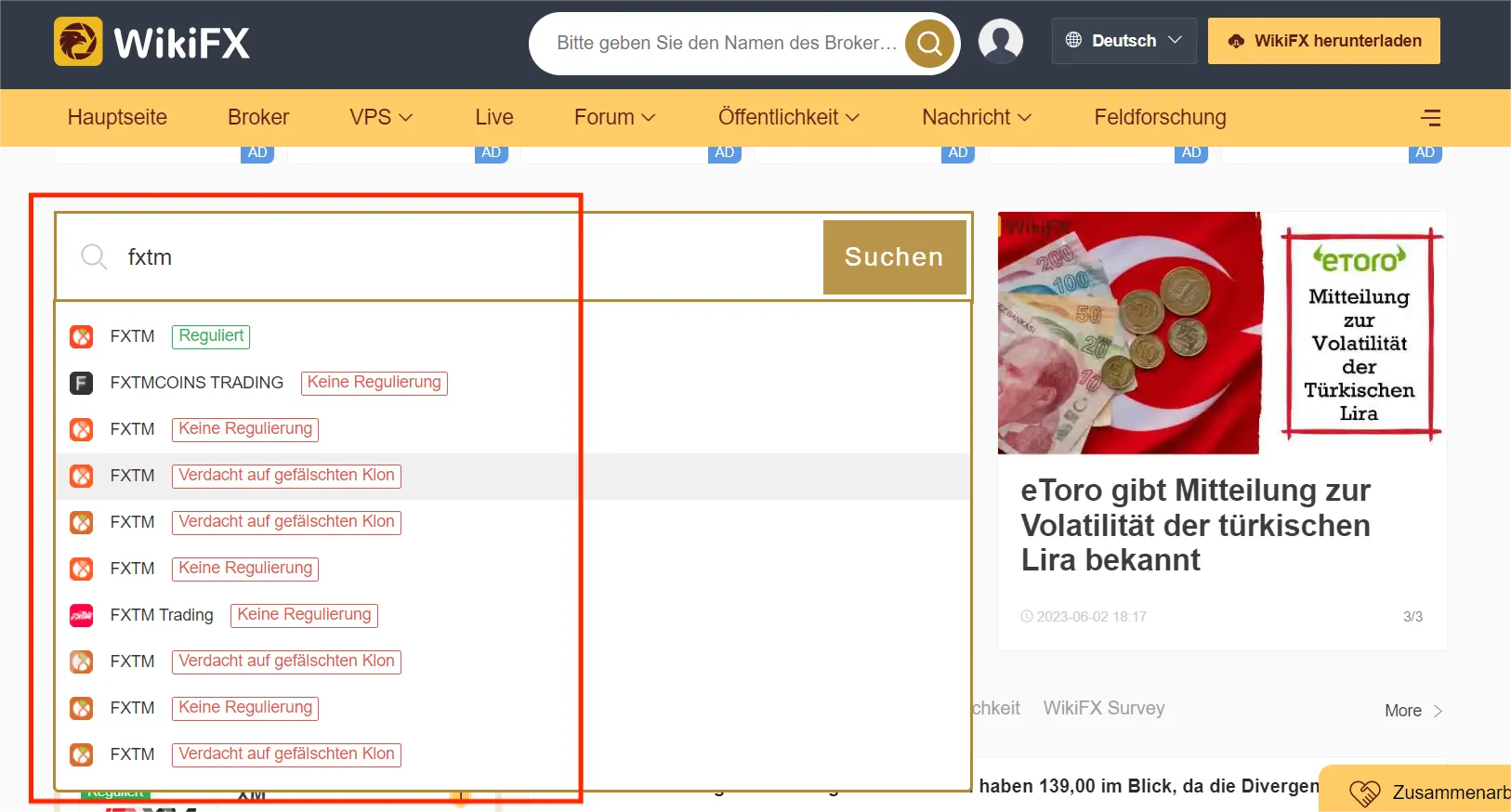The image size is (1511, 812).
Task: Select the highlighted FXTM fake clone result
Action: (513, 476)
